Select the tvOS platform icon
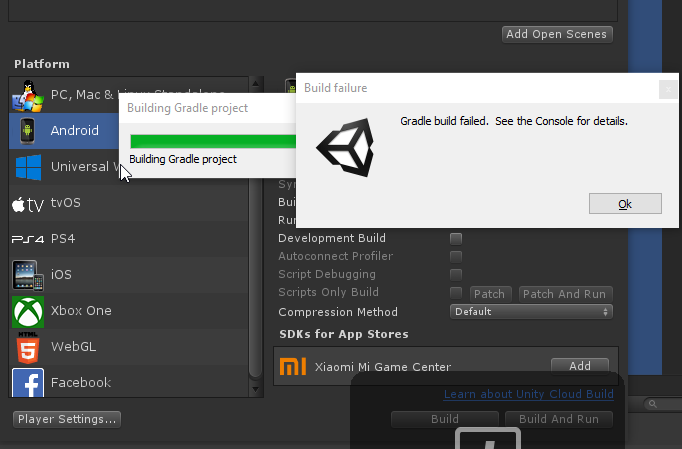Image resolution: width=682 pixels, height=449 pixels. click(x=28, y=204)
